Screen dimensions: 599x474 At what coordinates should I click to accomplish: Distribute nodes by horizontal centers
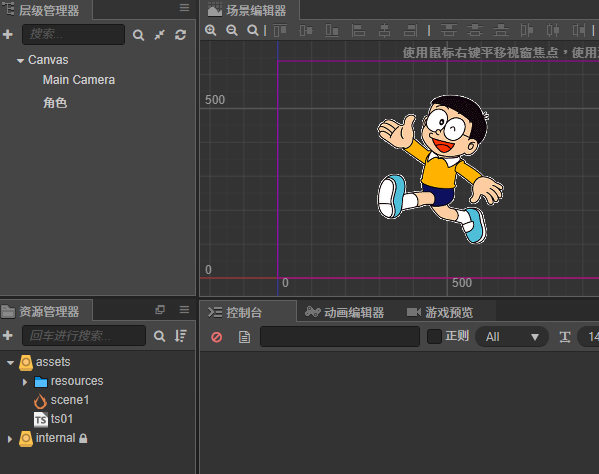click(553, 30)
